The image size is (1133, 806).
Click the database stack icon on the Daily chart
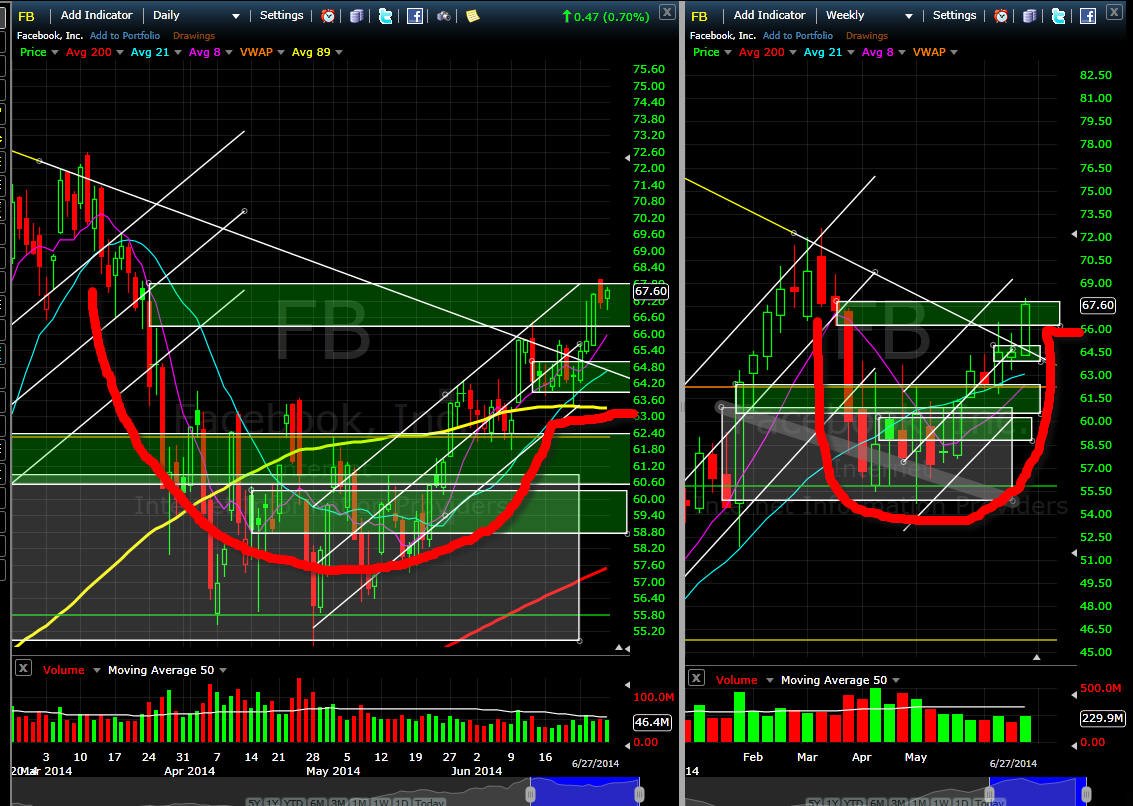tap(357, 15)
